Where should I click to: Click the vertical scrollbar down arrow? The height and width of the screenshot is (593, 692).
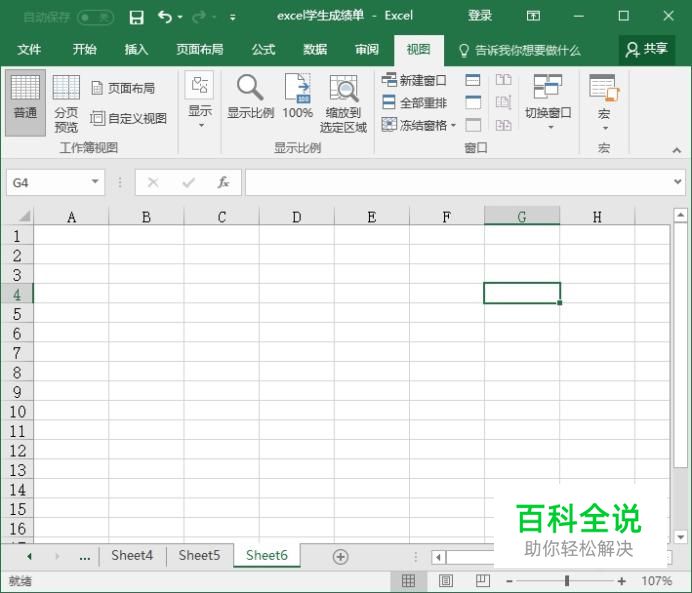(x=680, y=537)
